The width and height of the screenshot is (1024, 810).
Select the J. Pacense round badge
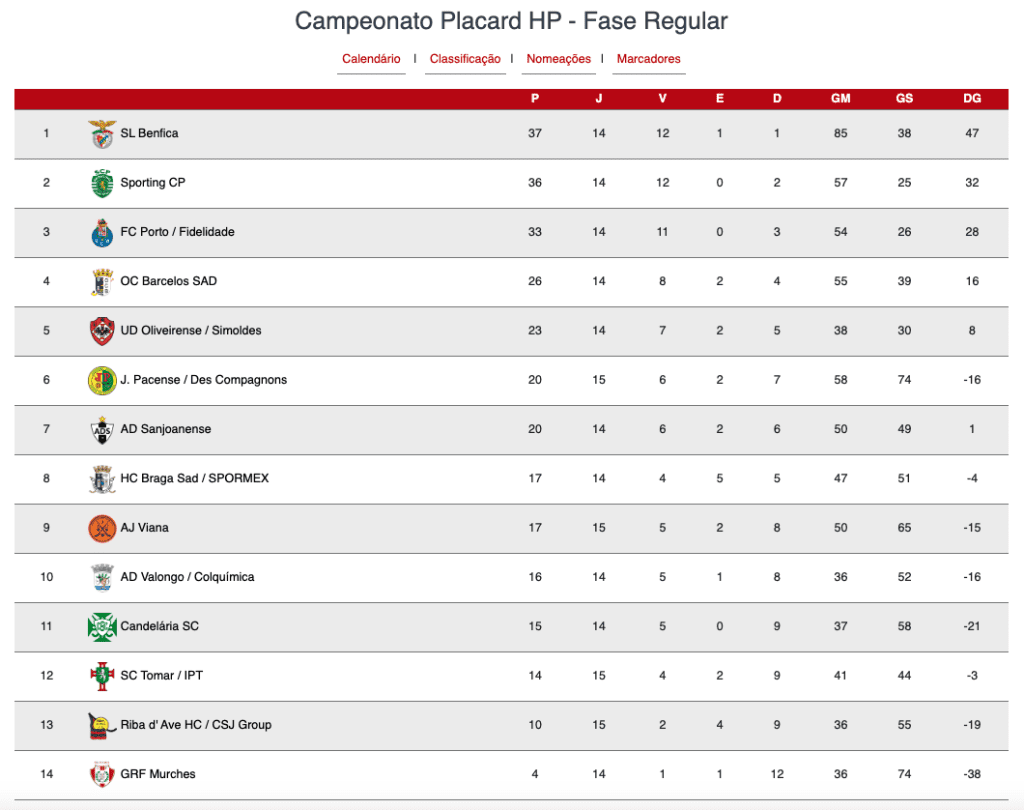coord(102,380)
